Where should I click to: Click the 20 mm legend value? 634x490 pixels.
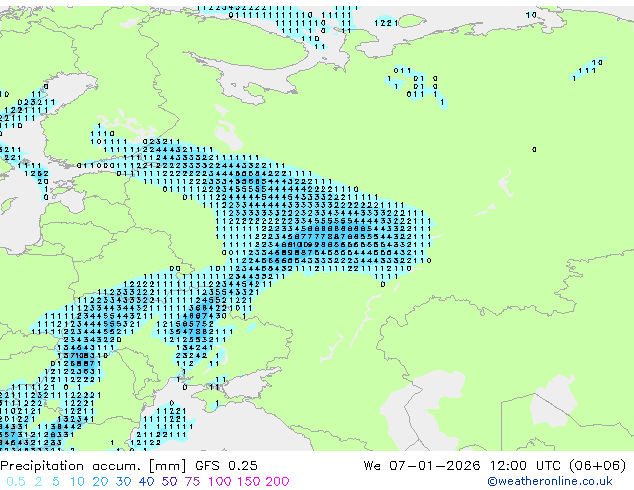100,482
